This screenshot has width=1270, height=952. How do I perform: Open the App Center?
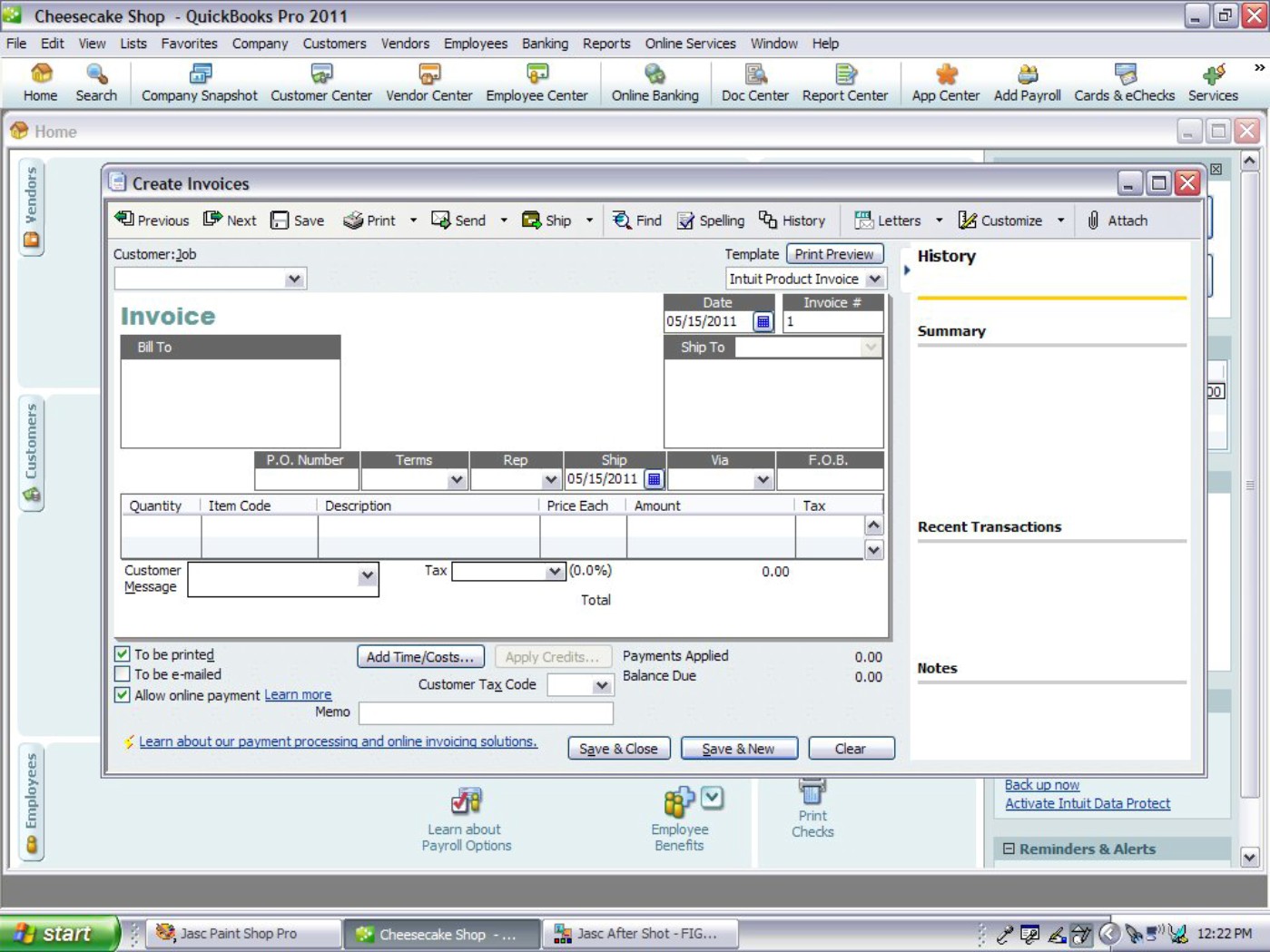(x=945, y=83)
